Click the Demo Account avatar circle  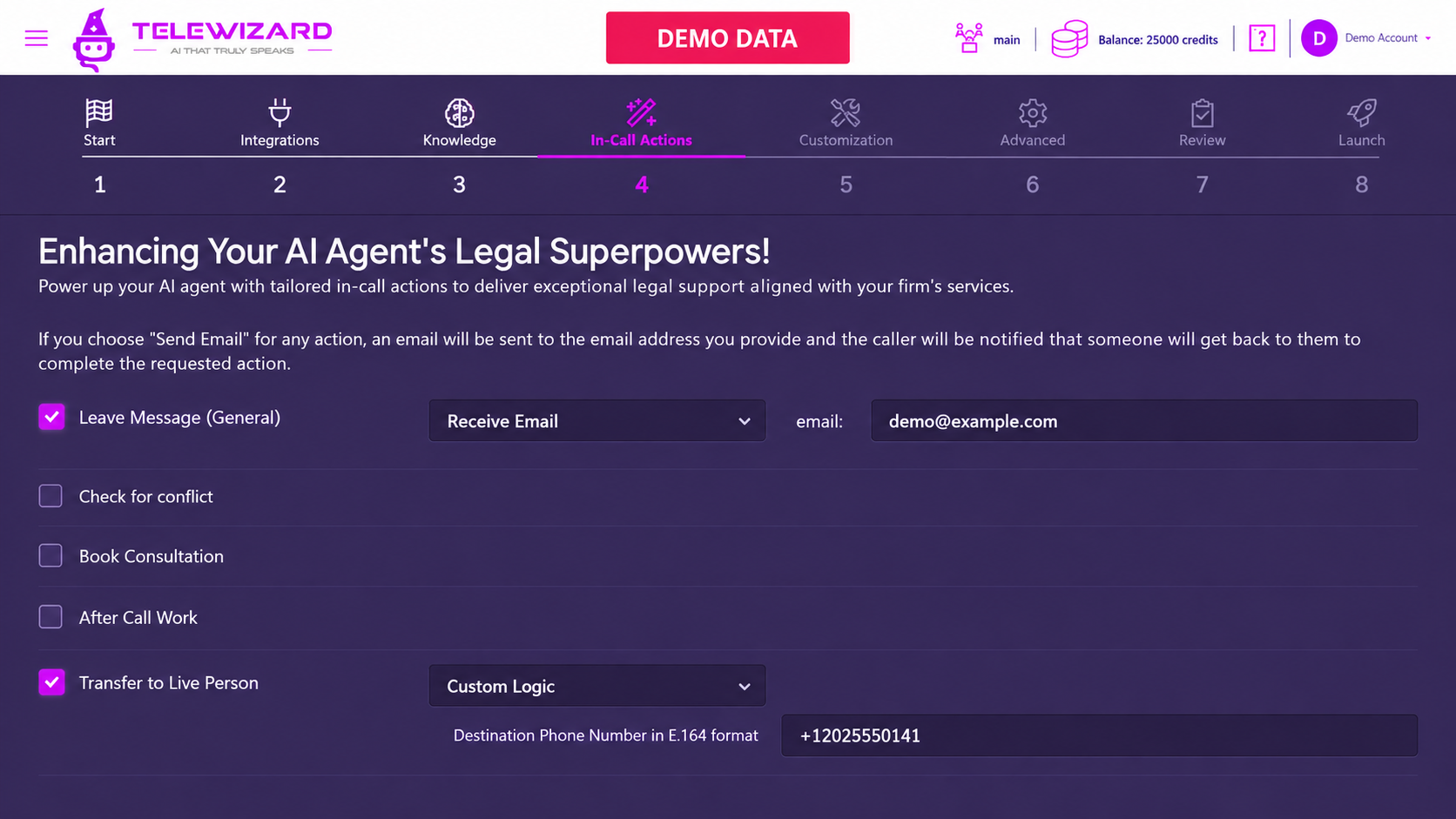click(x=1319, y=38)
